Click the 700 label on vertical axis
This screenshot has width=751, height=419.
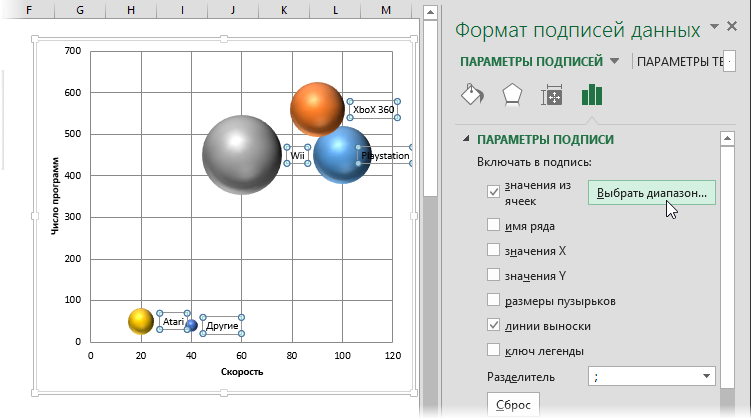click(73, 50)
